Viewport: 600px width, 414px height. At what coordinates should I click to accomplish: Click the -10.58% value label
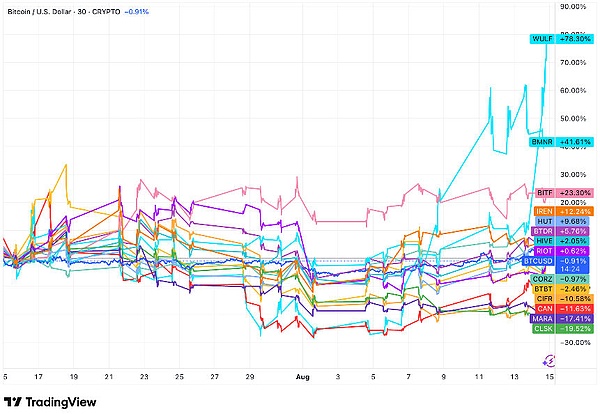[575, 299]
